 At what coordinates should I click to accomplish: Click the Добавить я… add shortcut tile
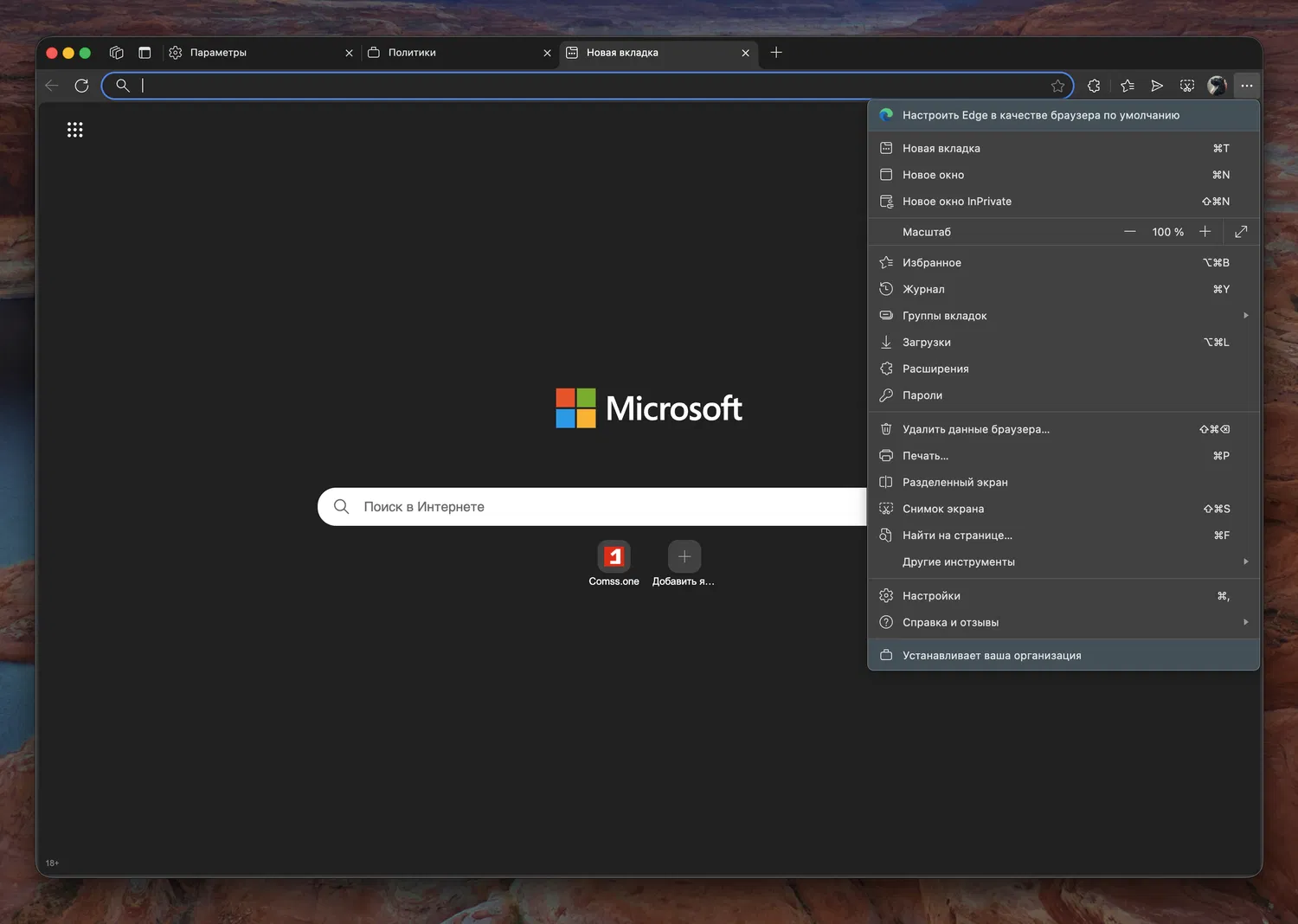[684, 564]
